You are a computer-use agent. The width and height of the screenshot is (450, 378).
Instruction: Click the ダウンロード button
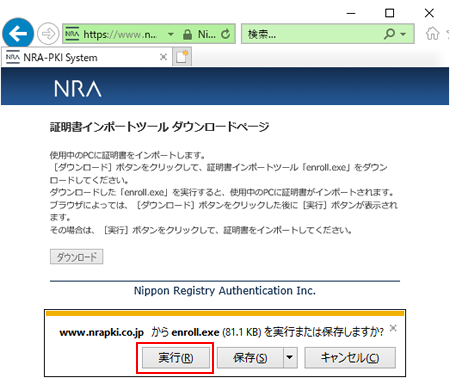tap(76, 257)
